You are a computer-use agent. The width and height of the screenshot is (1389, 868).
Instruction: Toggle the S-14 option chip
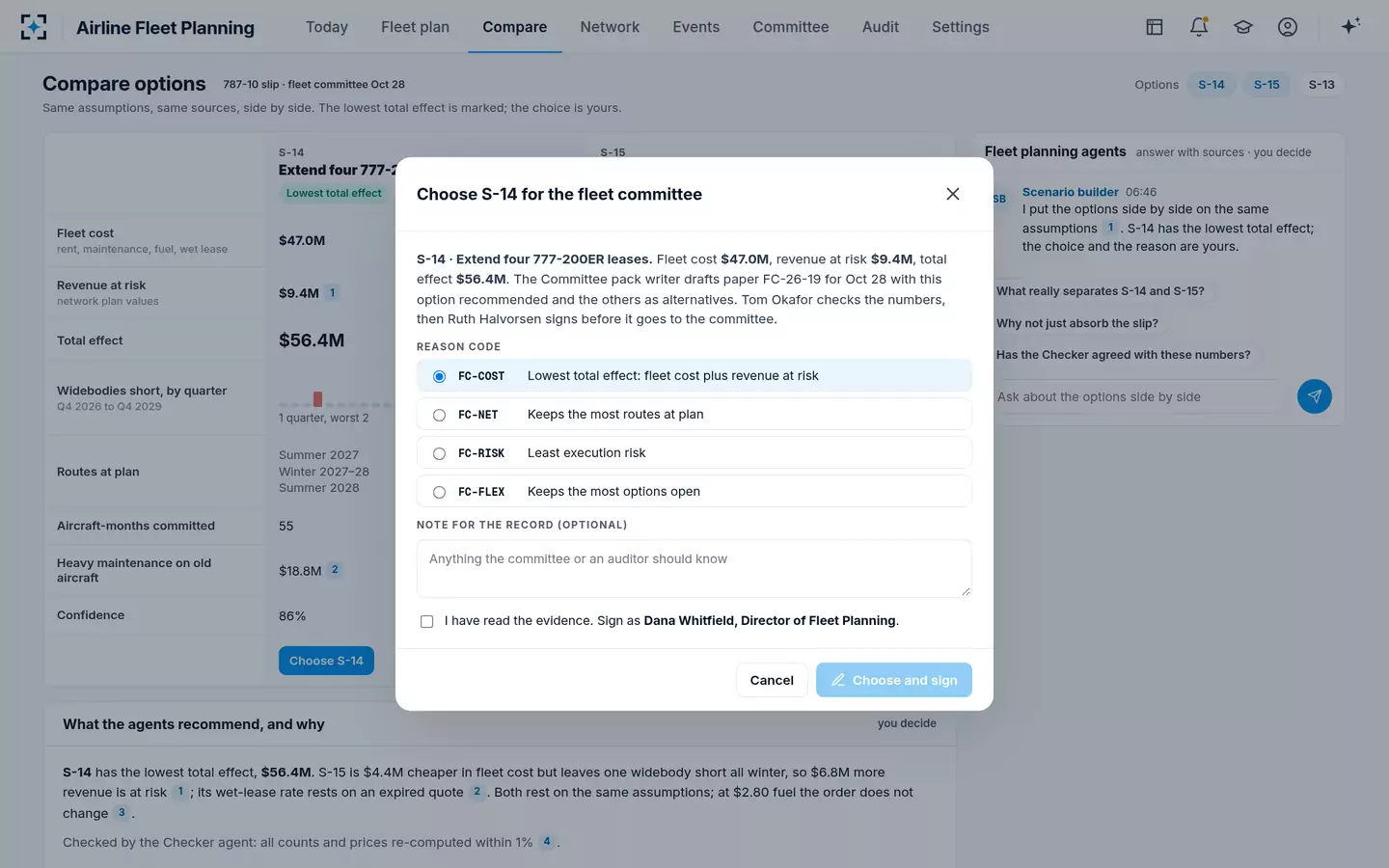pos(1212,85)
